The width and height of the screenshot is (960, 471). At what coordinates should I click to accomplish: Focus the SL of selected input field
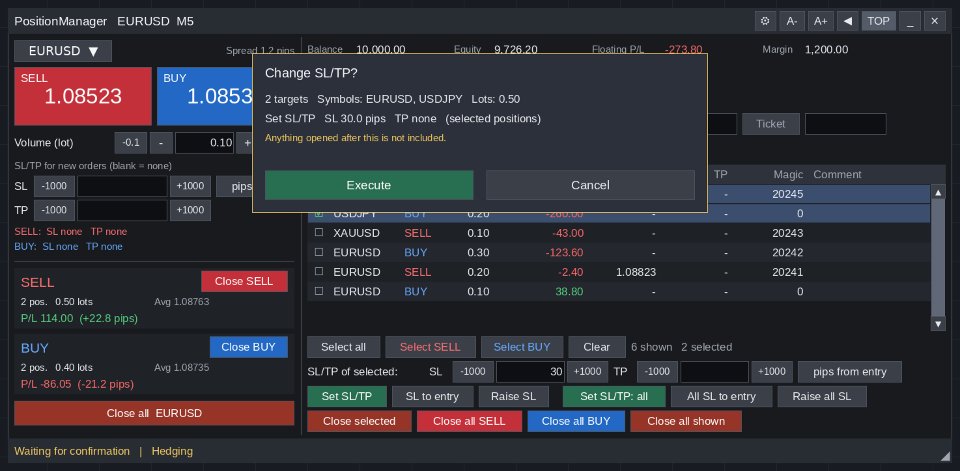click(x=530, y=372)
